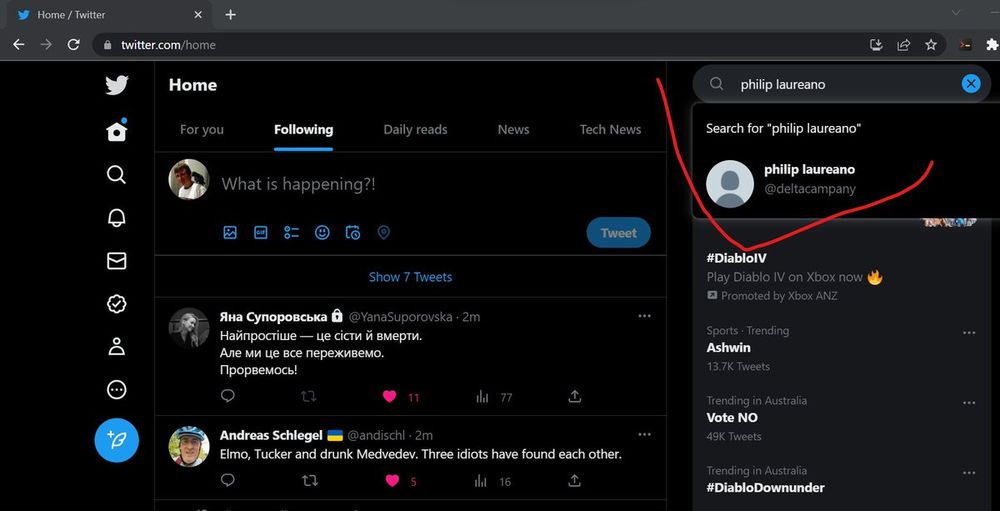Screen dimensions: 1000x511
Task: Like heart on Яна Супоровська's tweet
Action: coord(390,397)
